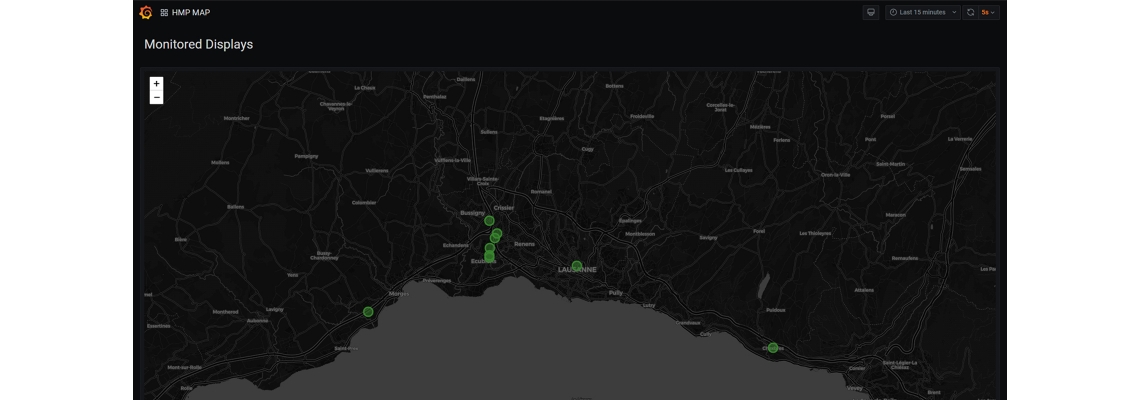The height and width of the screenshot is (400, 1140).
Task: Open the HMP MAP dashboard title
Action: pos(191,13)
